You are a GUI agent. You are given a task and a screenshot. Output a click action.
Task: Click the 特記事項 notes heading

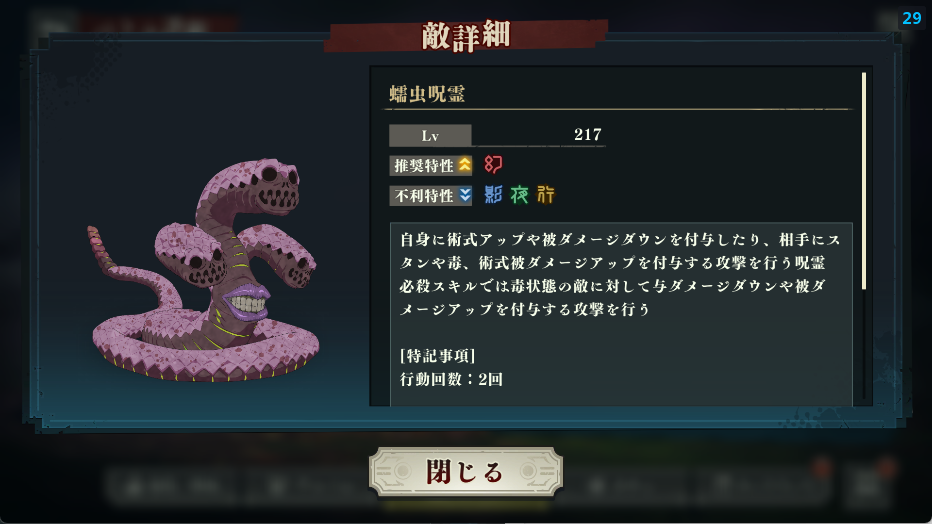point(437,356)
